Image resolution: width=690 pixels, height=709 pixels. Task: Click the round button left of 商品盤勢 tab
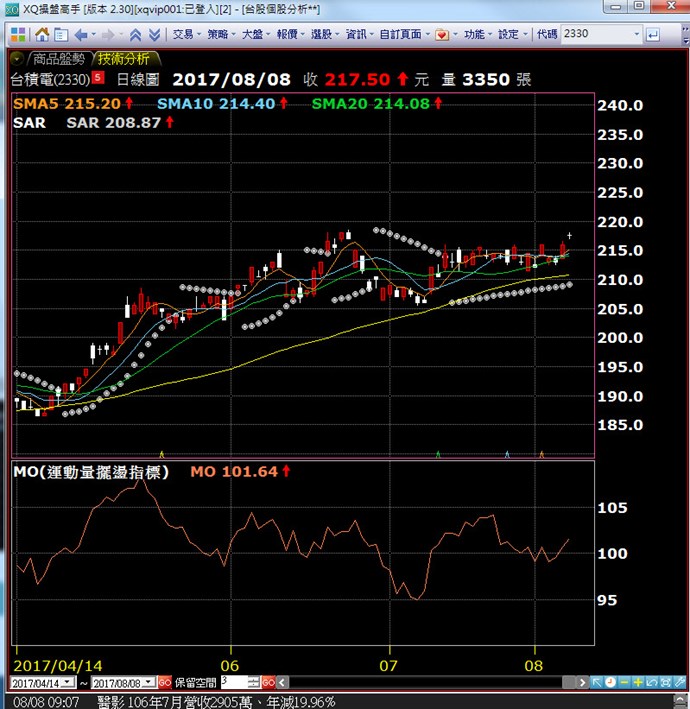(x=17, y=59)
